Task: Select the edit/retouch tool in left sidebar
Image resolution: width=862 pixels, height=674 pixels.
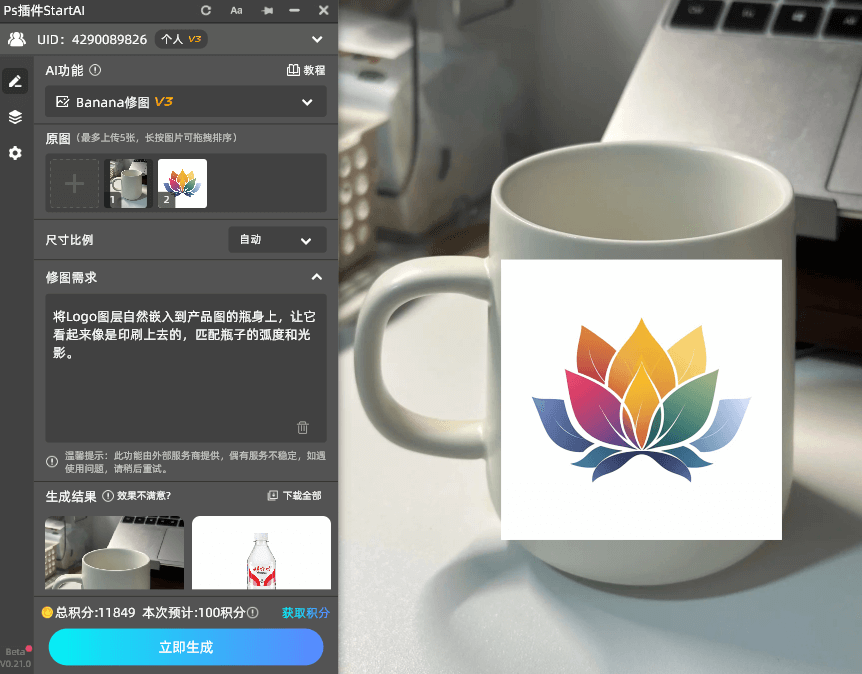Action: 14,80
